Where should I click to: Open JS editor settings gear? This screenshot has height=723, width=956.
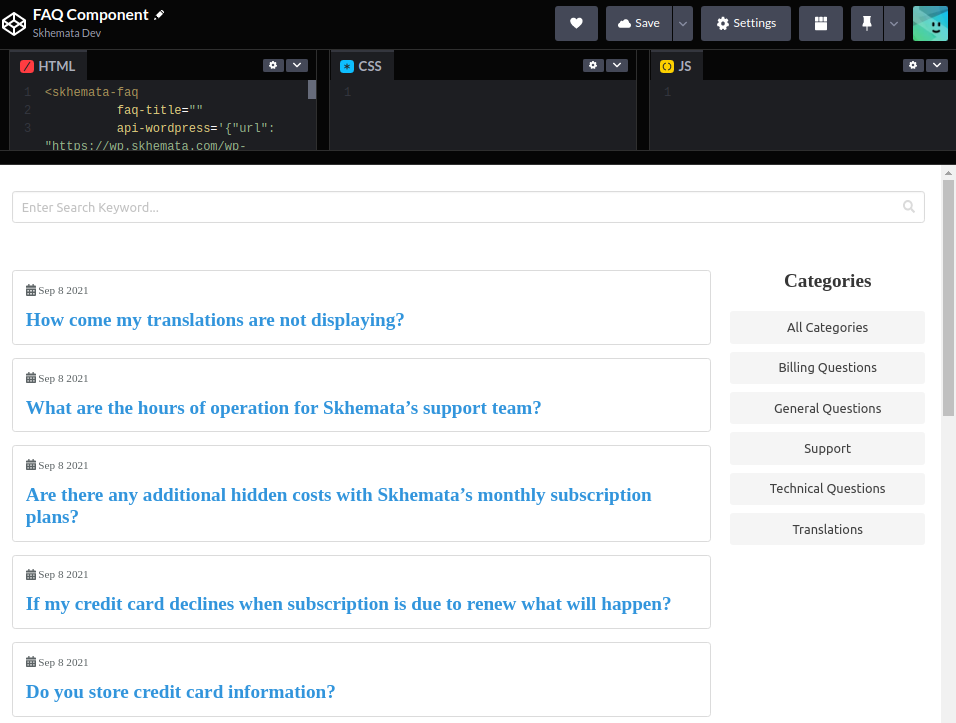coord(913,65)
